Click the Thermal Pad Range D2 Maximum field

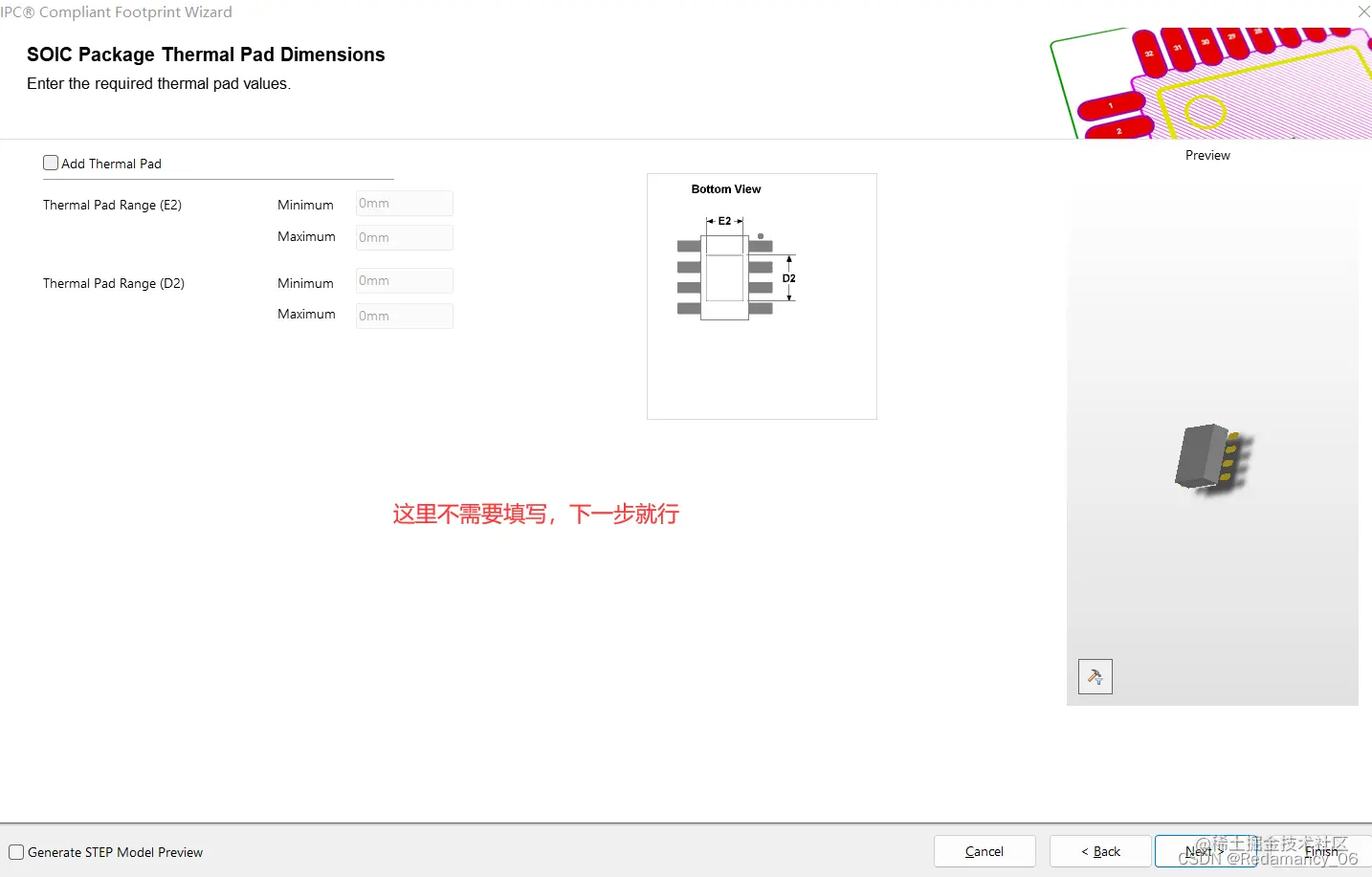pos(403,316)
